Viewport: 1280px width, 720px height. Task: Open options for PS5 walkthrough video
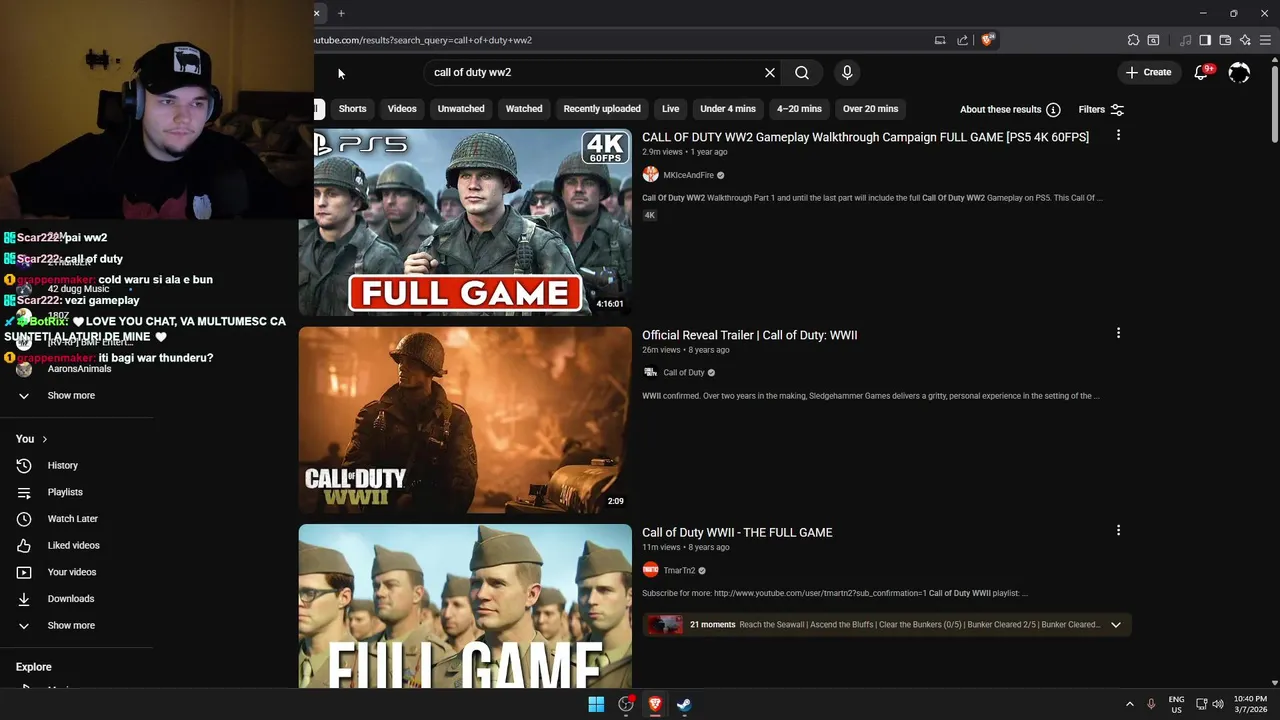click(1118, 135)
